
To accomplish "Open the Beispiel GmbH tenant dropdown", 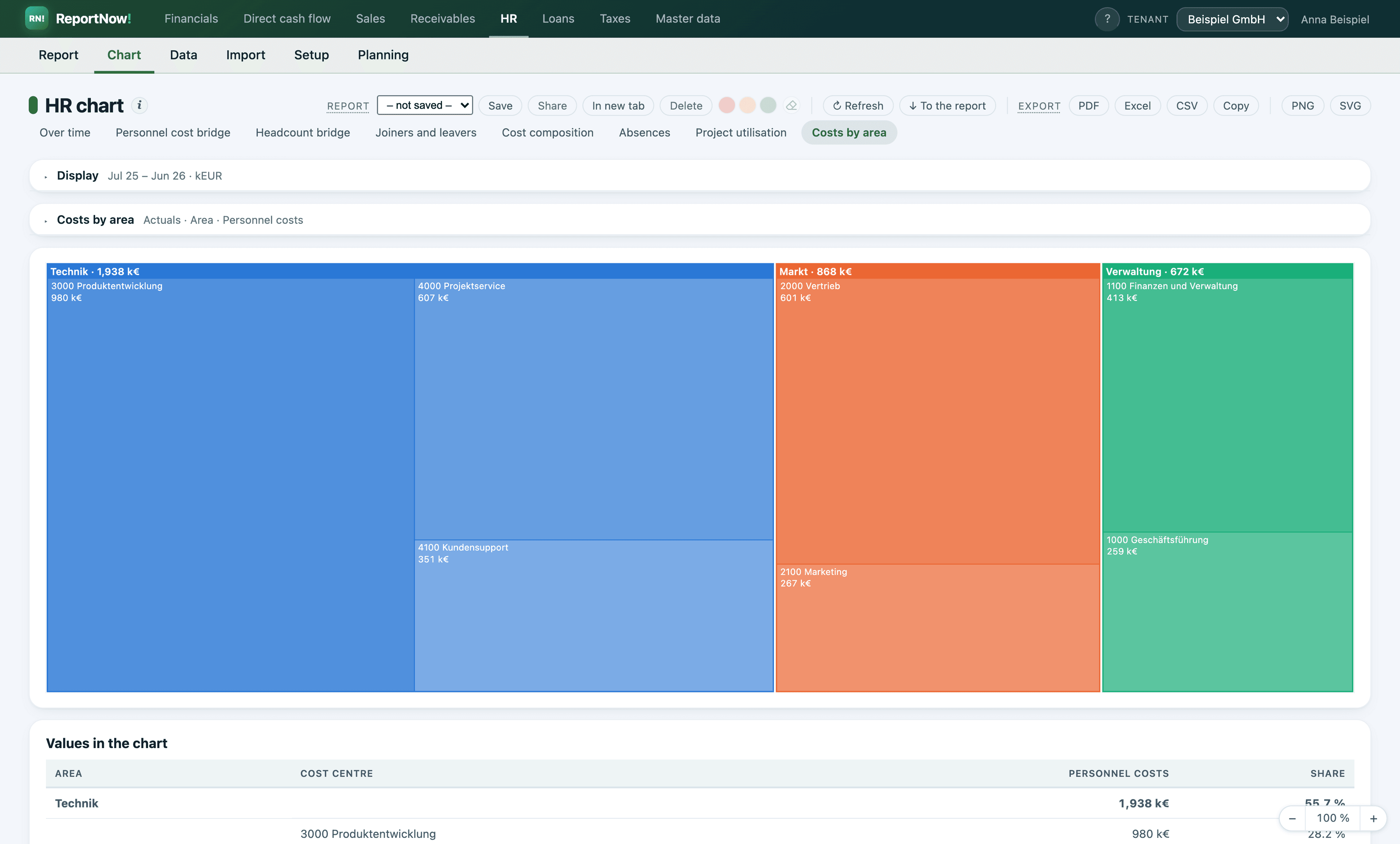I will pos(1232,19).
